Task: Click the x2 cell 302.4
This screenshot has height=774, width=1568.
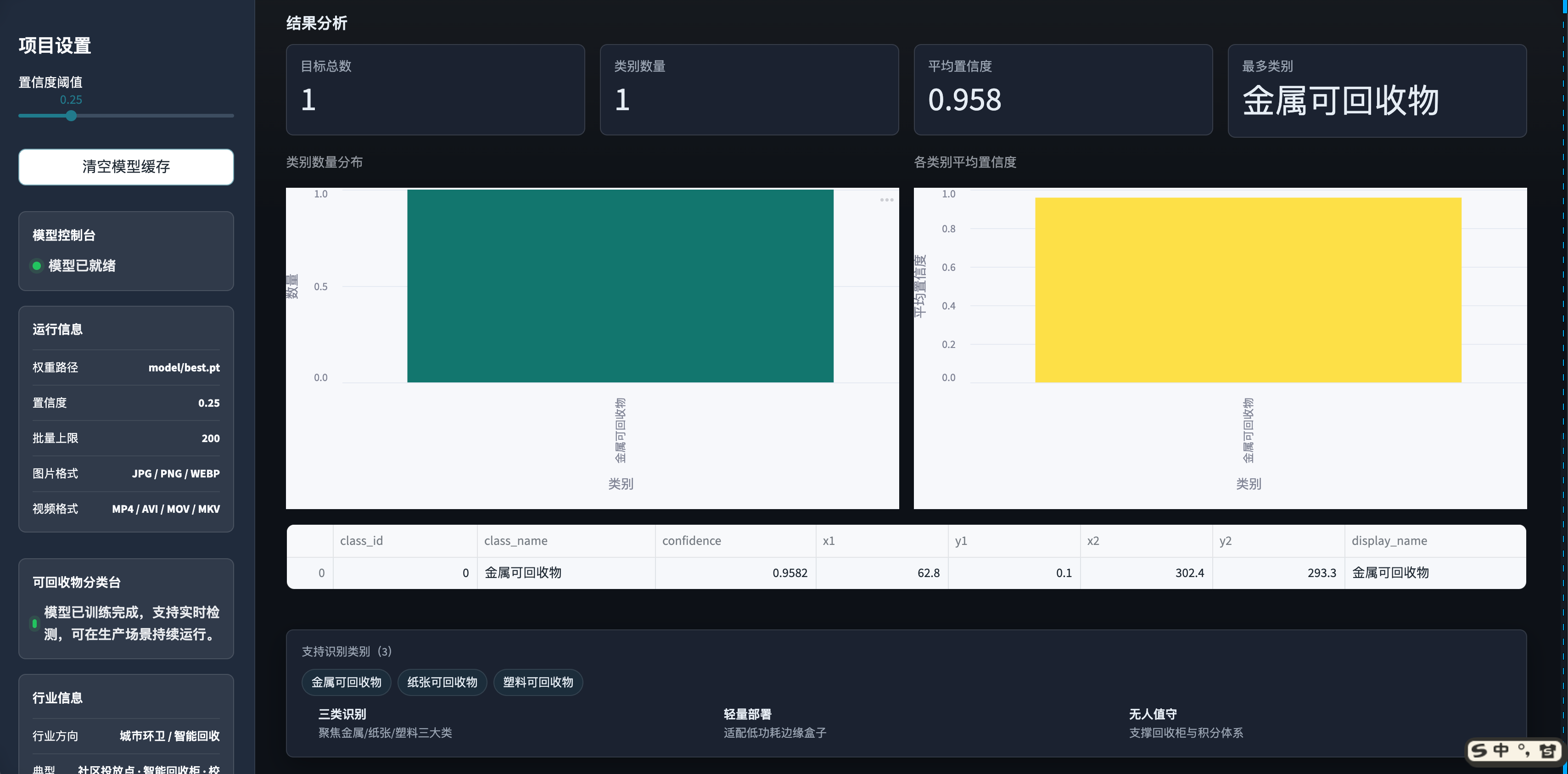Action: [1146, 573]
